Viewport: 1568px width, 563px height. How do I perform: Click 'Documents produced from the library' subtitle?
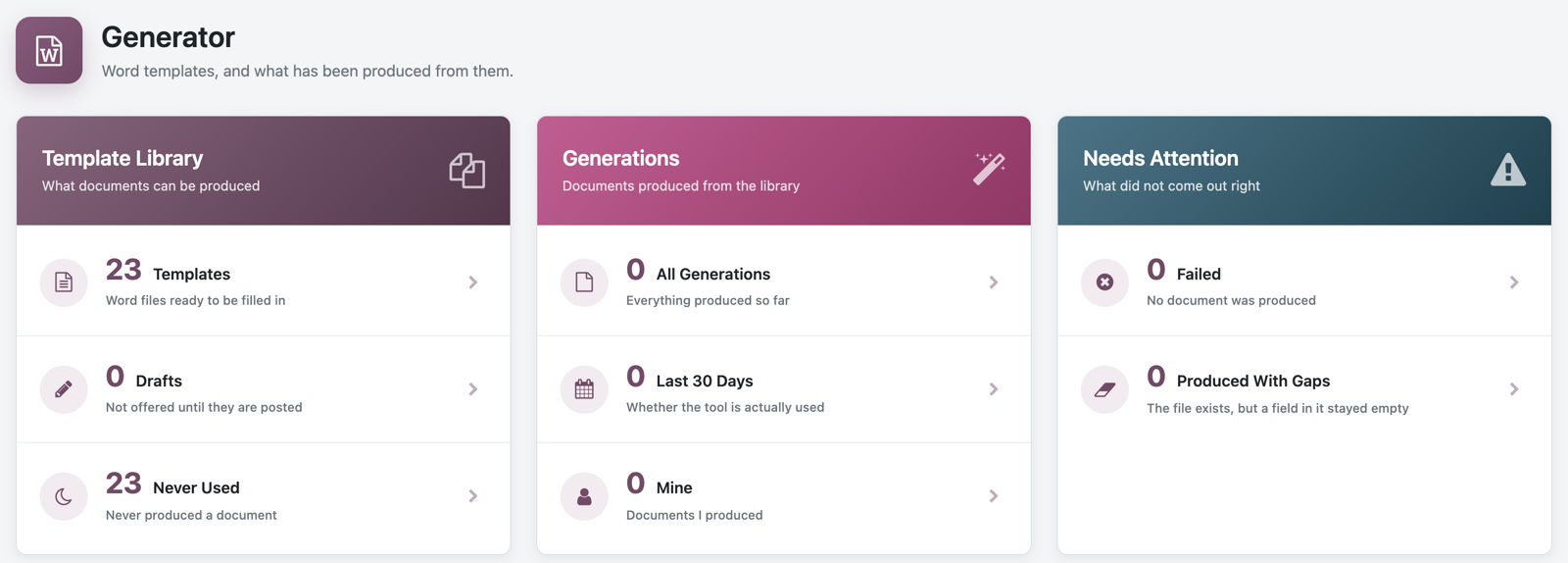tap(681, 186)
